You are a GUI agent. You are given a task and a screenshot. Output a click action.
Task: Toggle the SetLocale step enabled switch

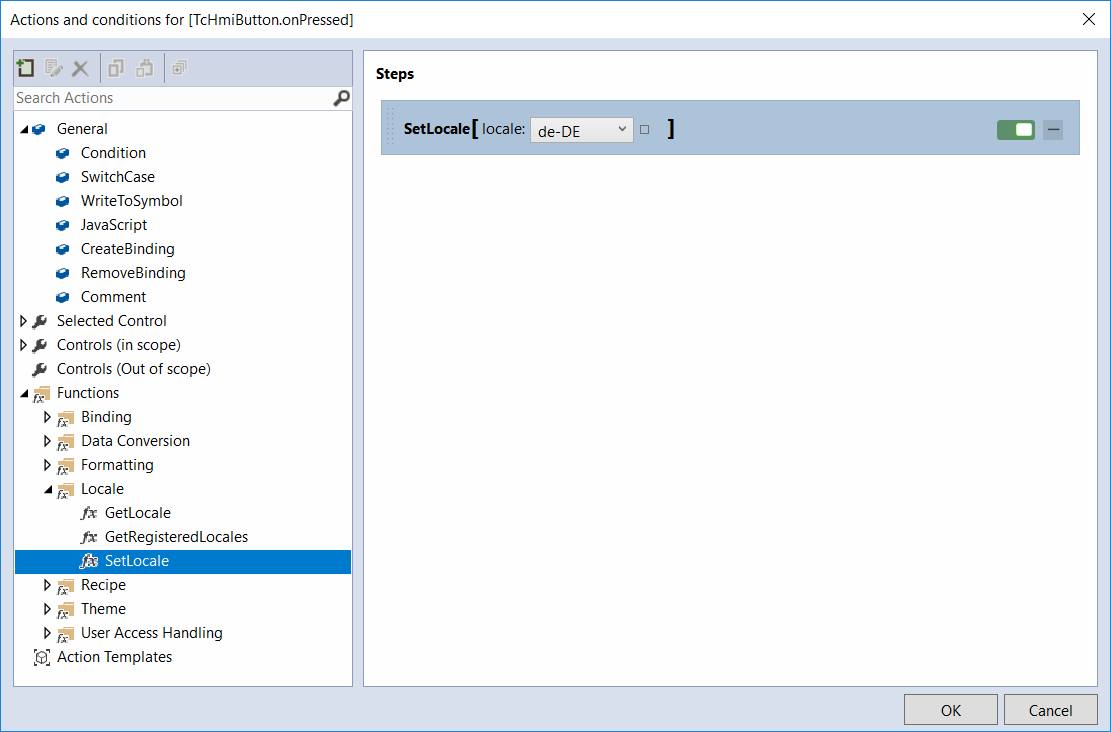tap(1015, 130)
